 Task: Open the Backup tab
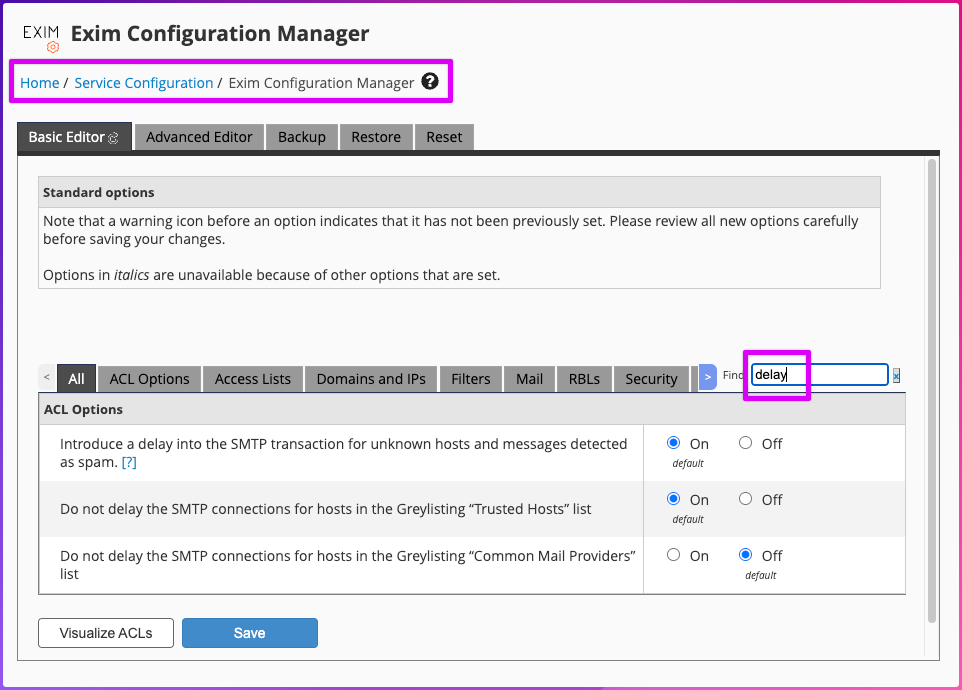tap(302, 137)
